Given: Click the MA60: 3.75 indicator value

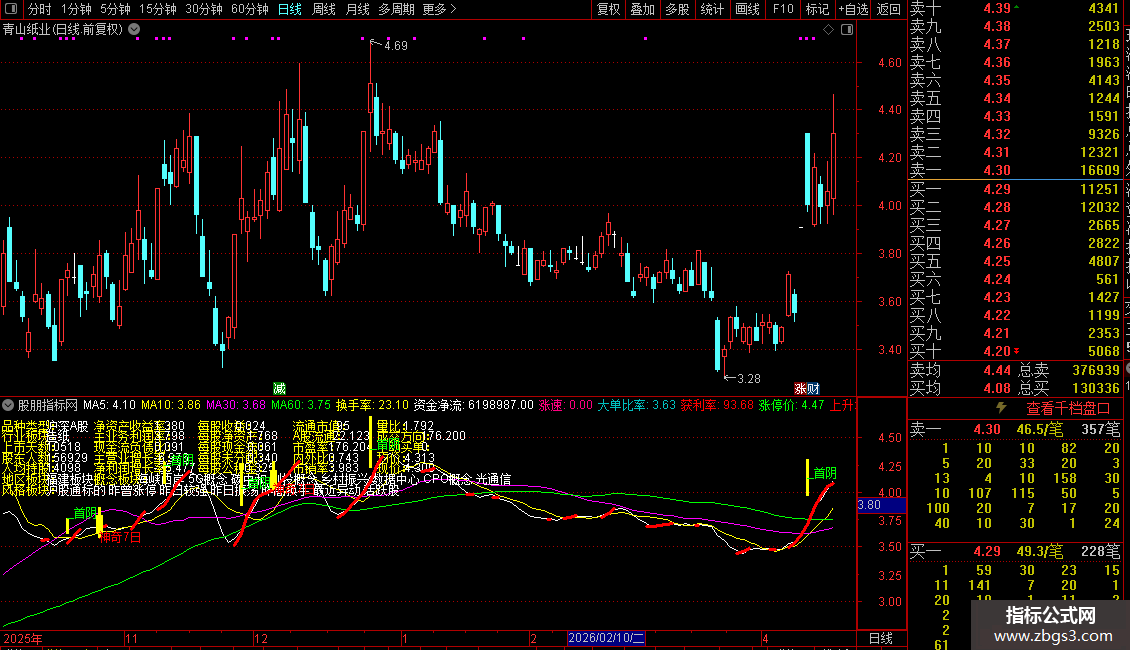Looking at the screenshot, I should point(301,405).
